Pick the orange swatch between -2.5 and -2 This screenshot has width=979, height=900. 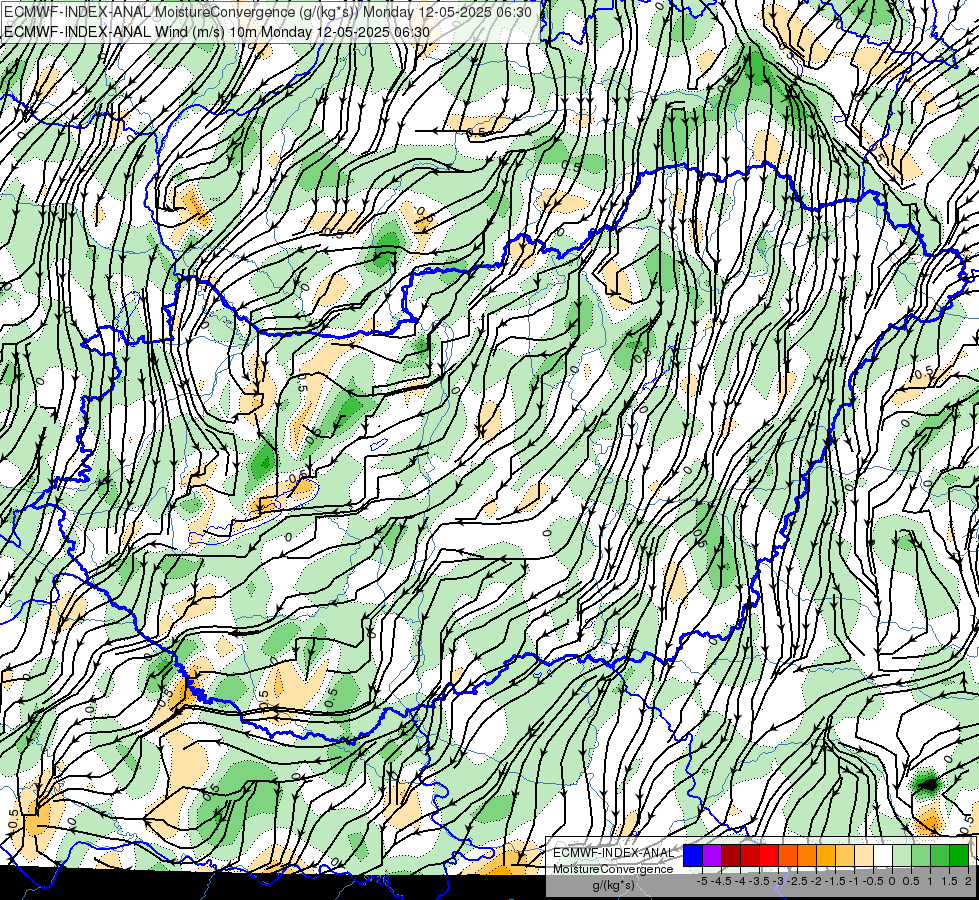click(x=807, y=856)
